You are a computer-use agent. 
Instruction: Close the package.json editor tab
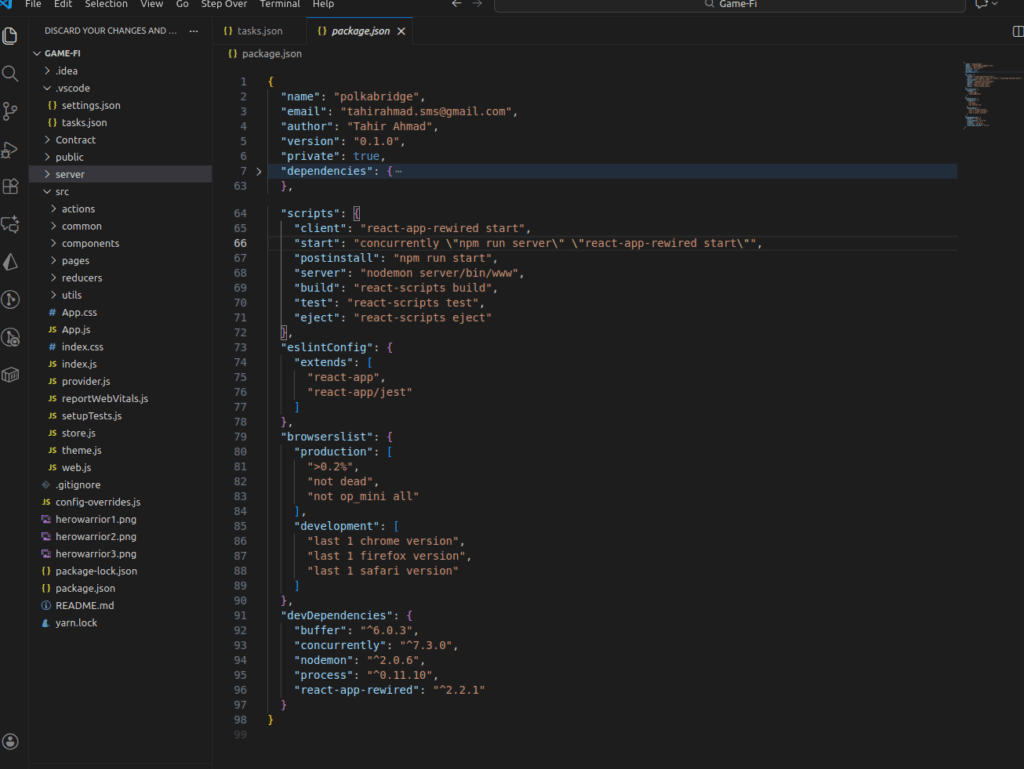pyautogui.click(x=402, y=31)
